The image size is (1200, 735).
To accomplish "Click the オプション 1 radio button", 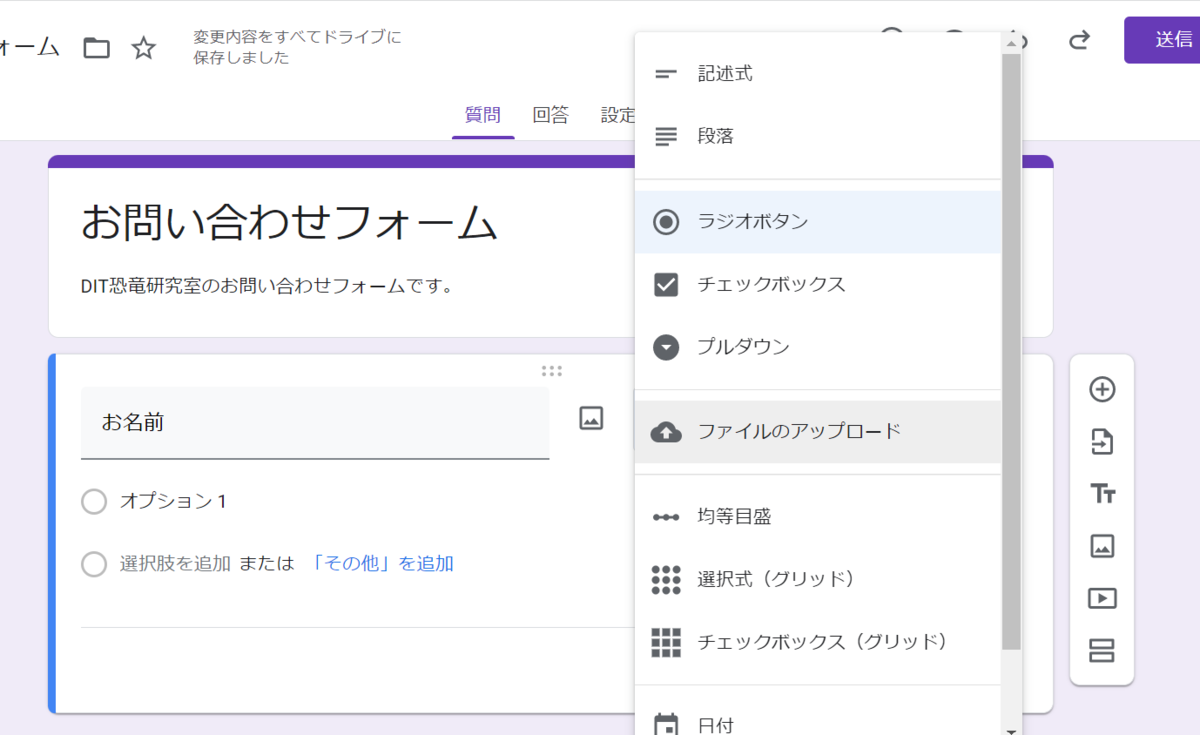I will coord(94,502).
